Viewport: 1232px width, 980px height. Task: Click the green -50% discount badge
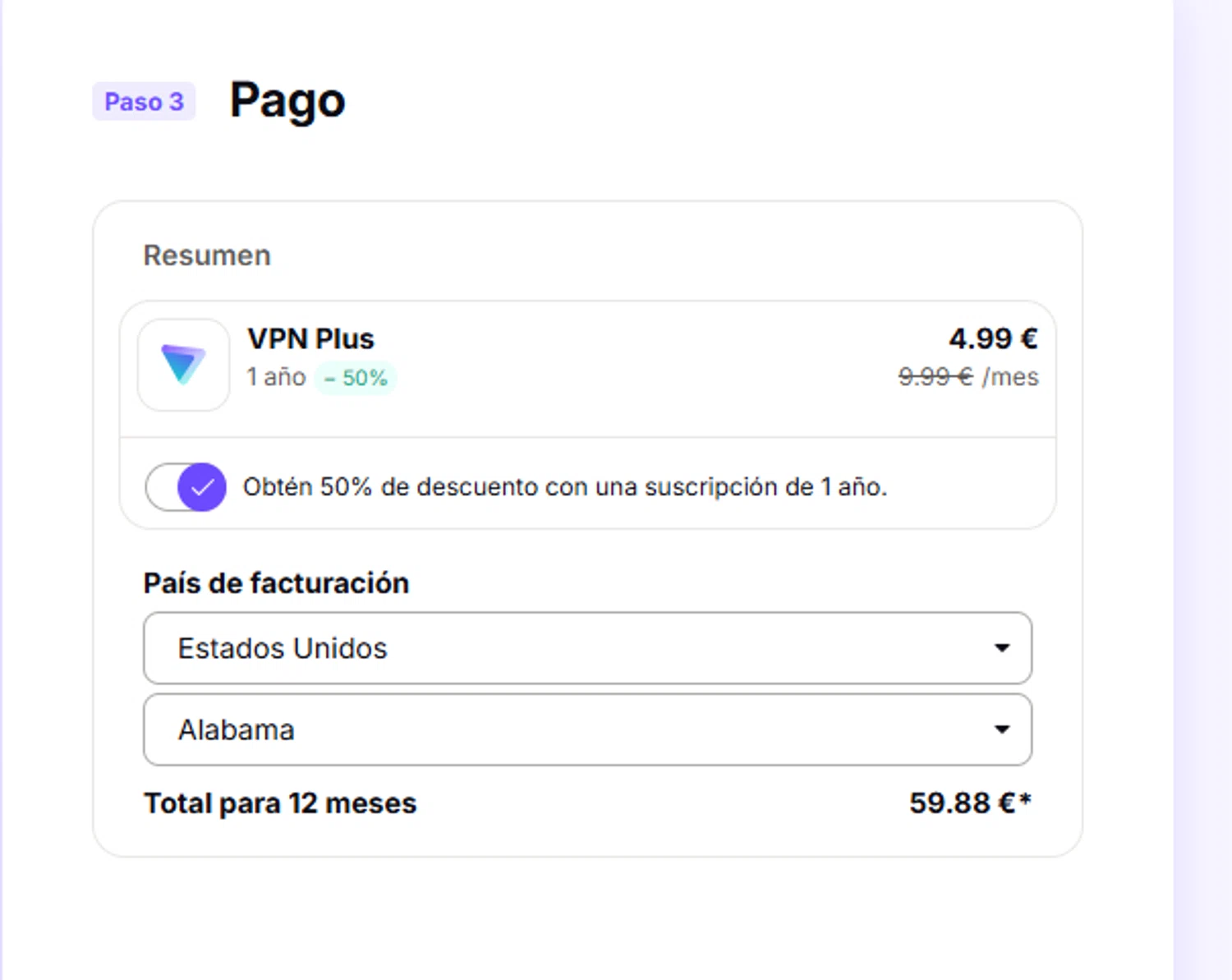356,378
